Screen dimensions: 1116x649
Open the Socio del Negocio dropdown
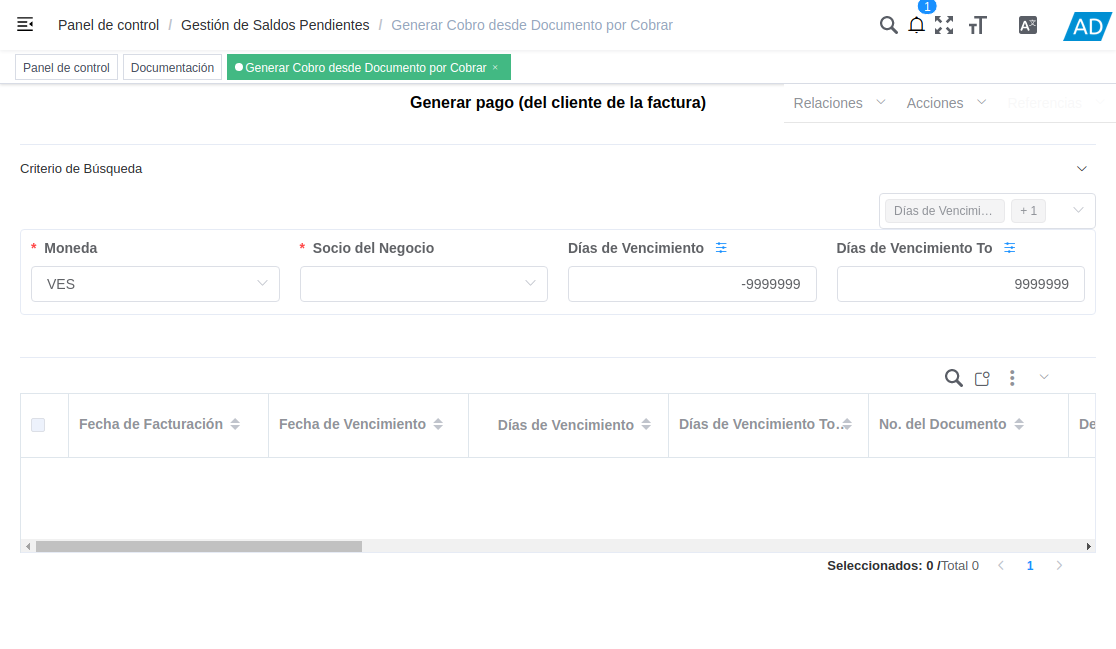[x=423, y=284]
